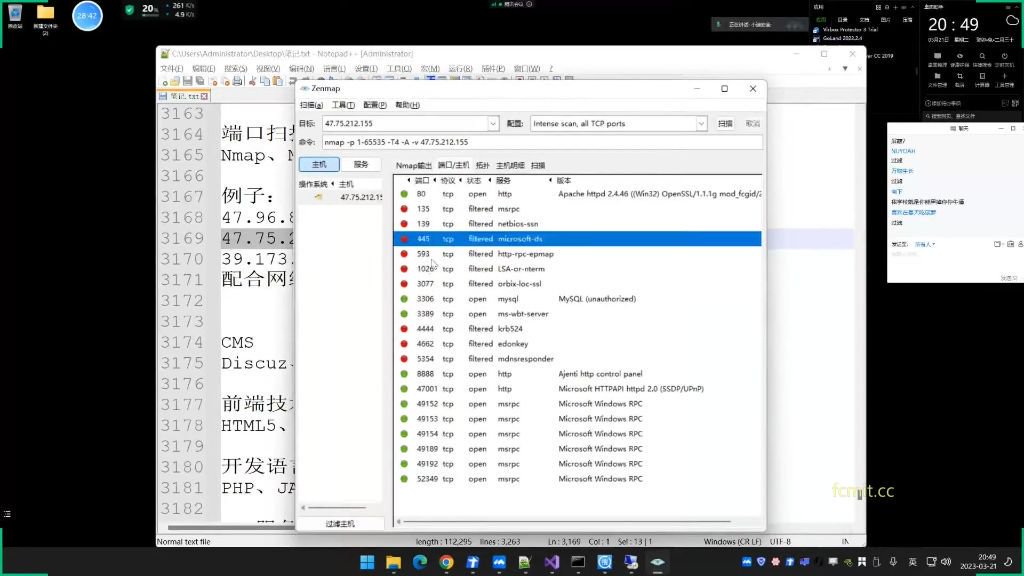
Task: Open the Windows Start menu
Action: [367, 562]
